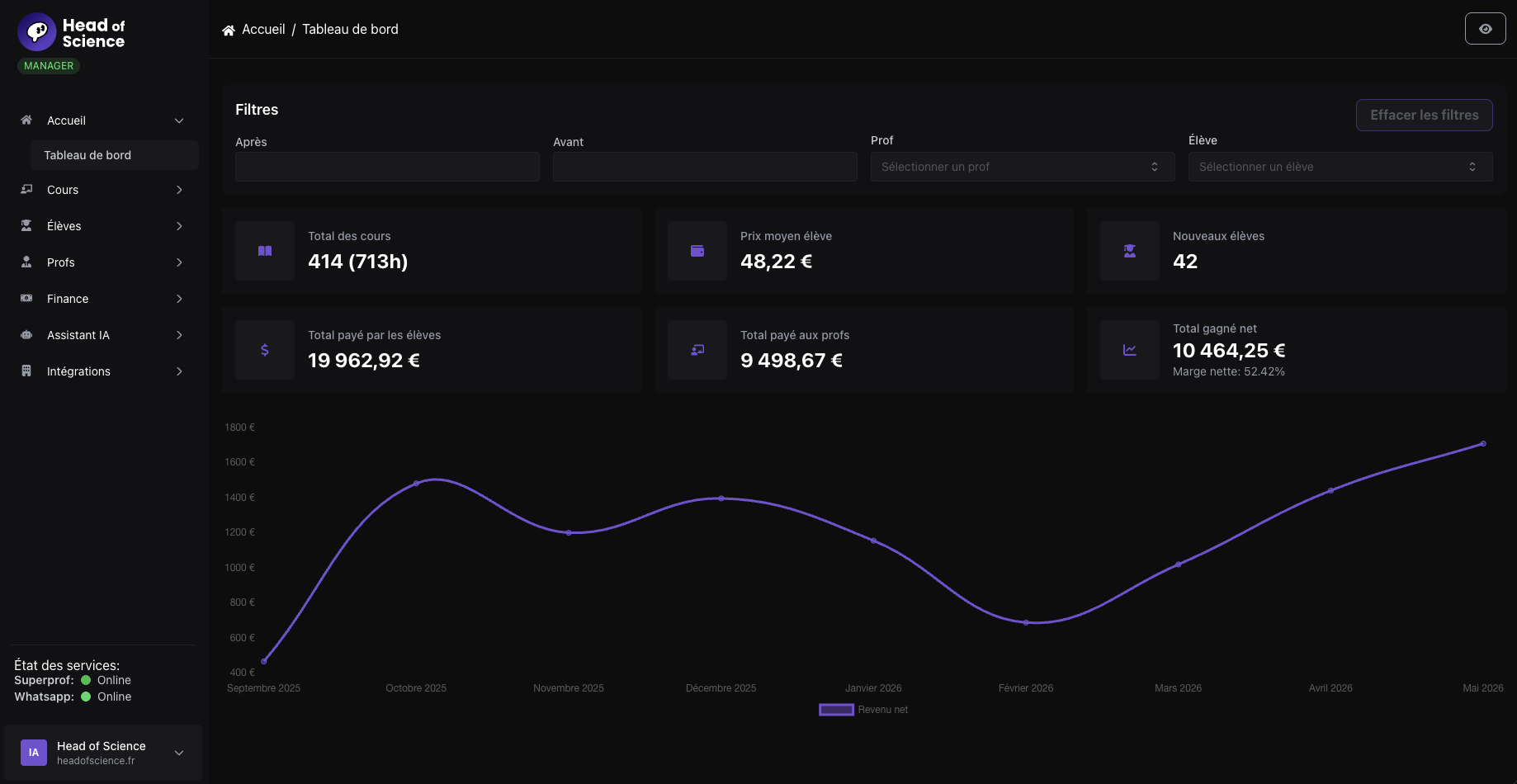Toggle the eye visibility button in header
This screenshot has width=1517, height=784.
pyautogui.click(x=1486, y=29)
